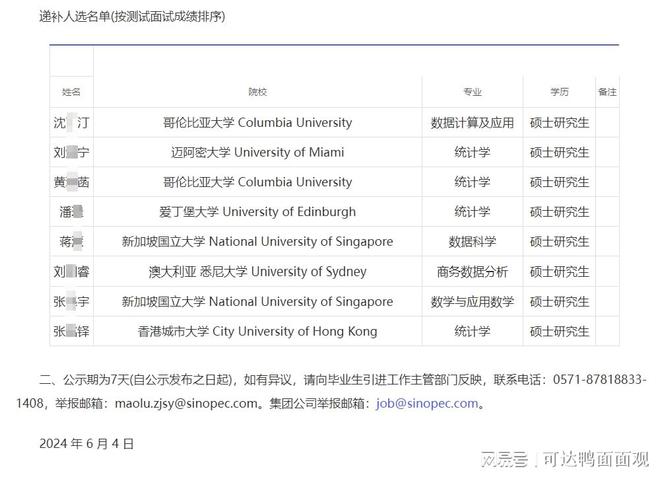Click the date 2024年6月4日

click(86, 443)
